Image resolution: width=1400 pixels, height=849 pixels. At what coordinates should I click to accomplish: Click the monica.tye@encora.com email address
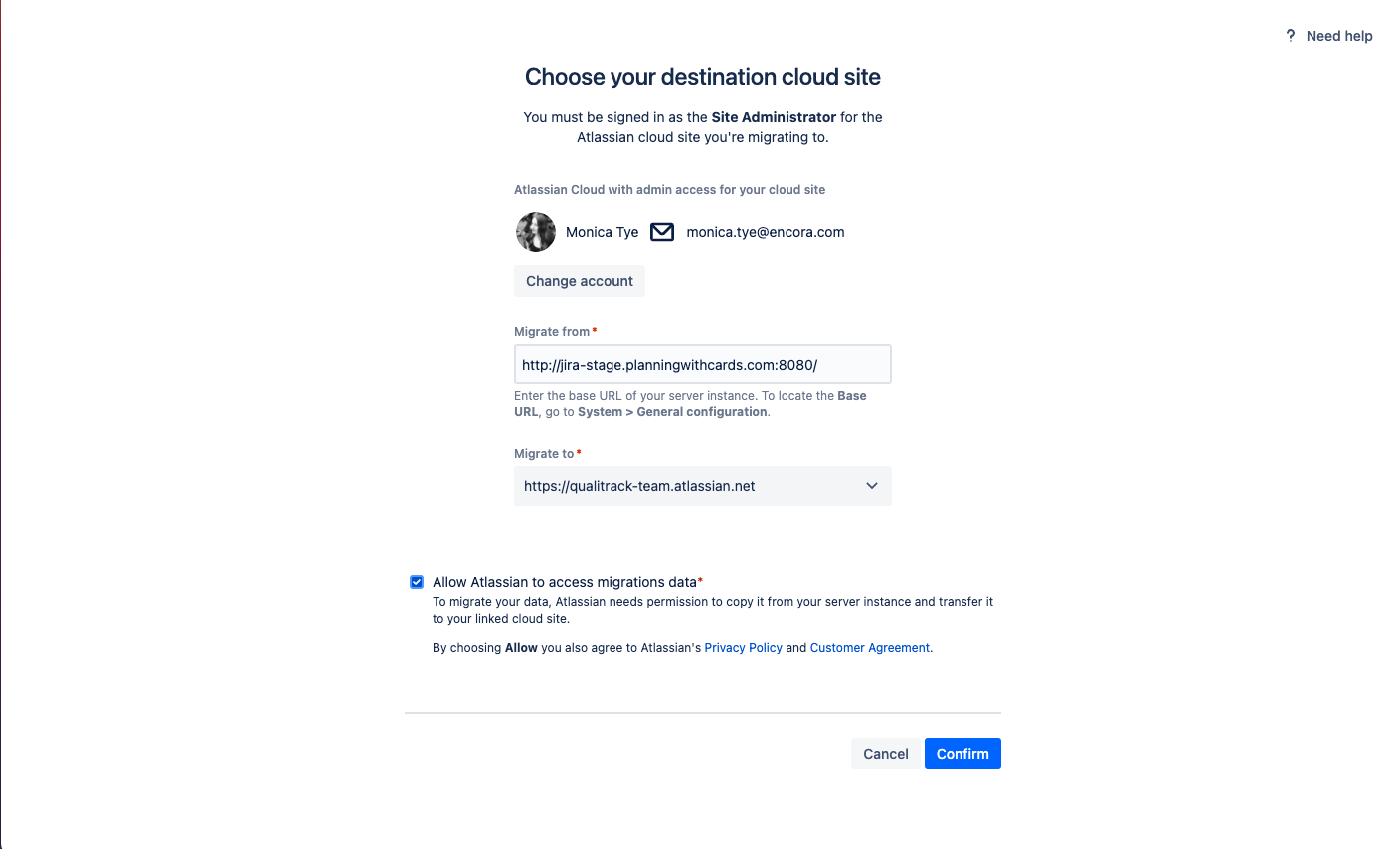[x=766, y=232]
